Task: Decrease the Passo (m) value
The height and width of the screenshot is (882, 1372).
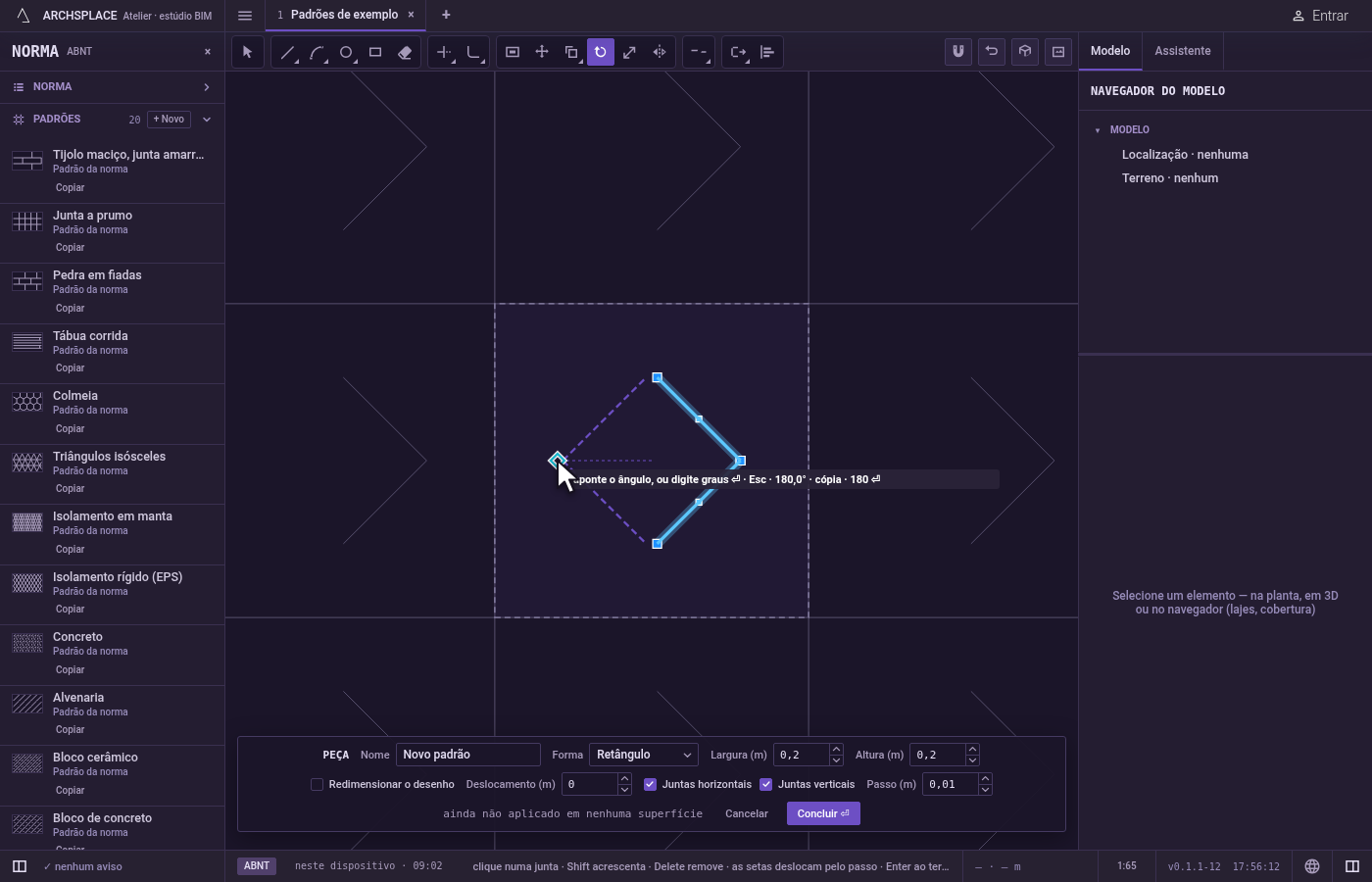Action: coord(985,790)
